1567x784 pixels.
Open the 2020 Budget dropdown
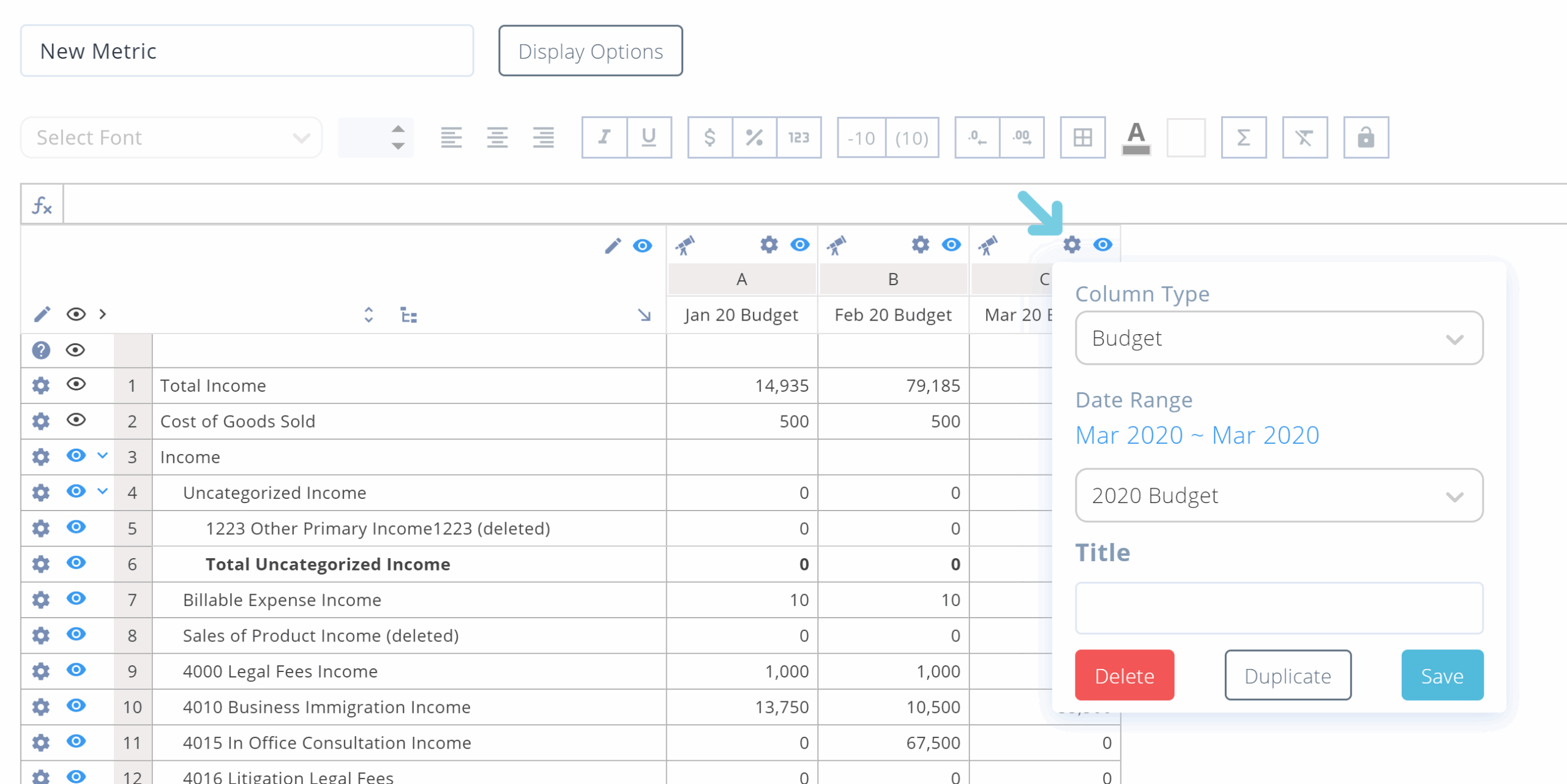pos(1279,496)
